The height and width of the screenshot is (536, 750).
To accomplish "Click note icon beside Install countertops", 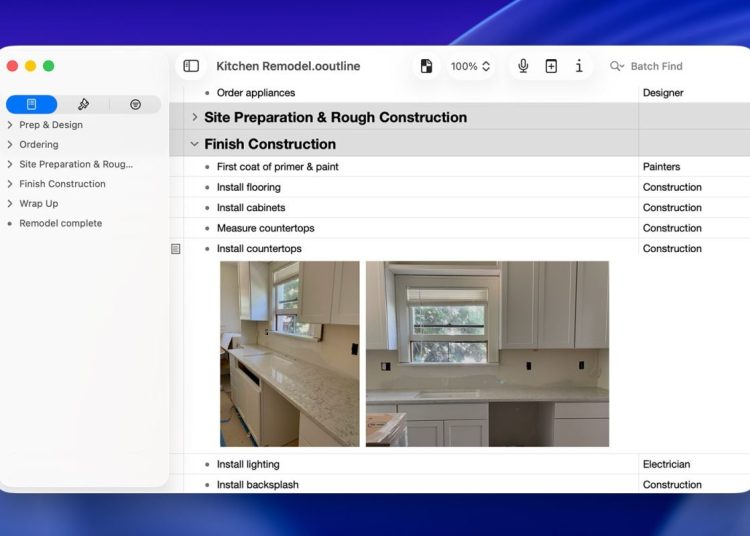I will (176, 249).
